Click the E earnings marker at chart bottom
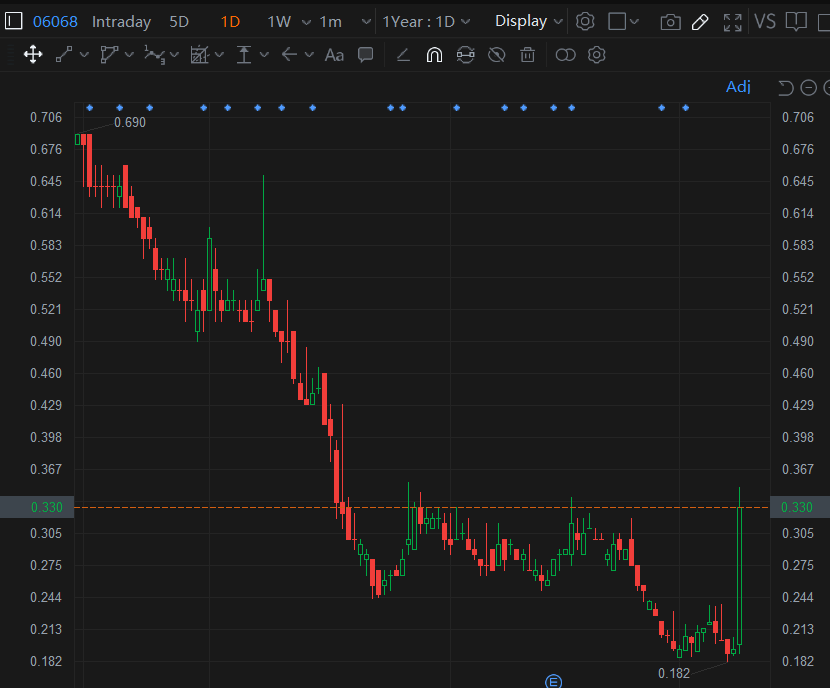This screenshot has width=830, height=688. [x=553, y=682]
